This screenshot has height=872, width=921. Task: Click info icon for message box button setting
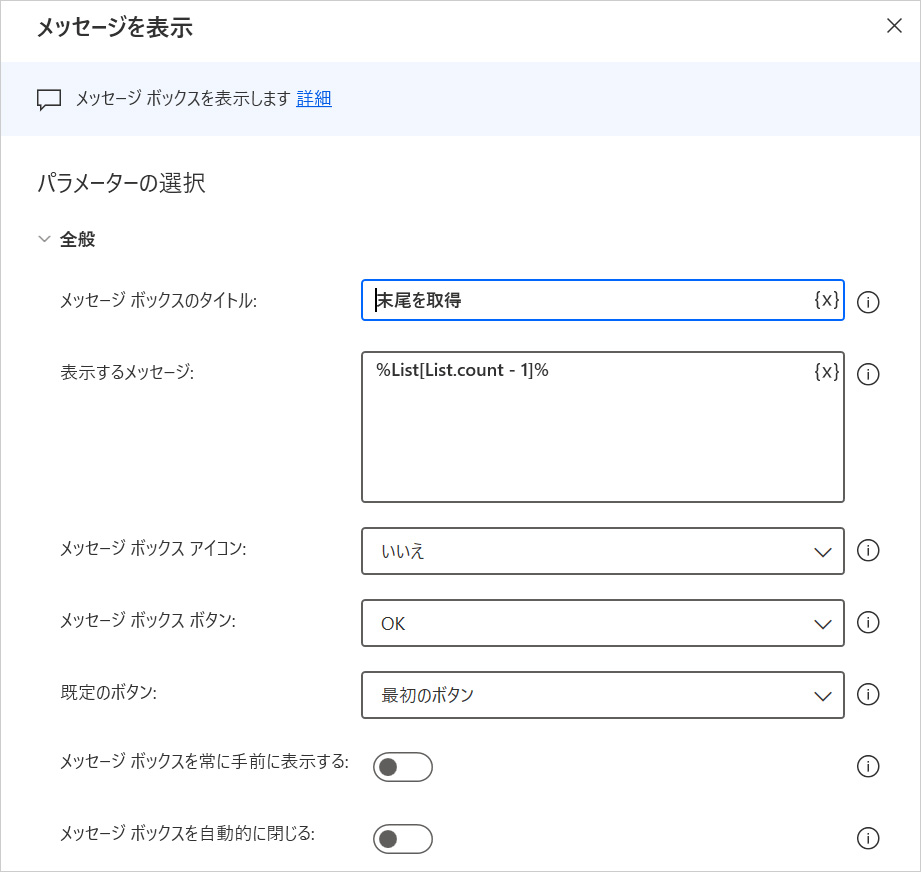tap(868, 623)
